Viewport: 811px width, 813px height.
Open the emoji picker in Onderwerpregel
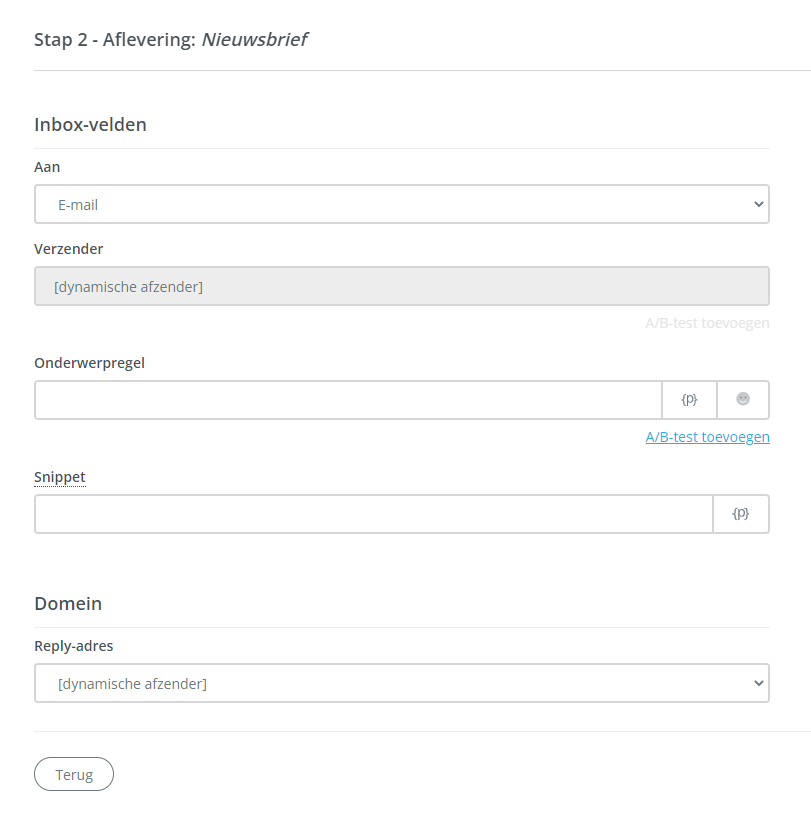743,399
